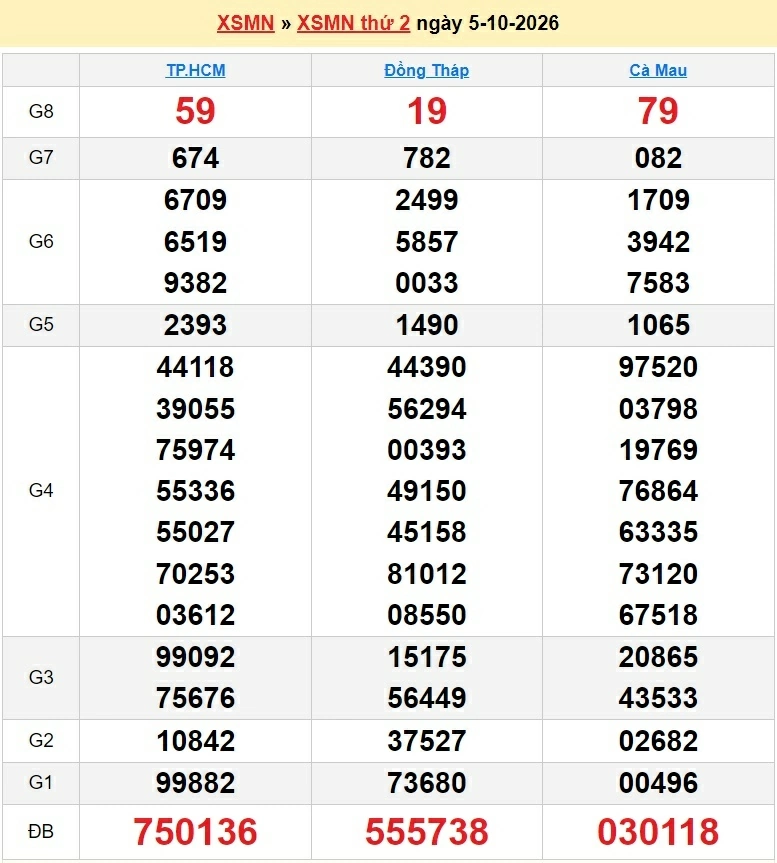The width and height of the screenshot is (777, 863).
Task: Select Cà Mau special prize 030118
Action: click(658, 831)
